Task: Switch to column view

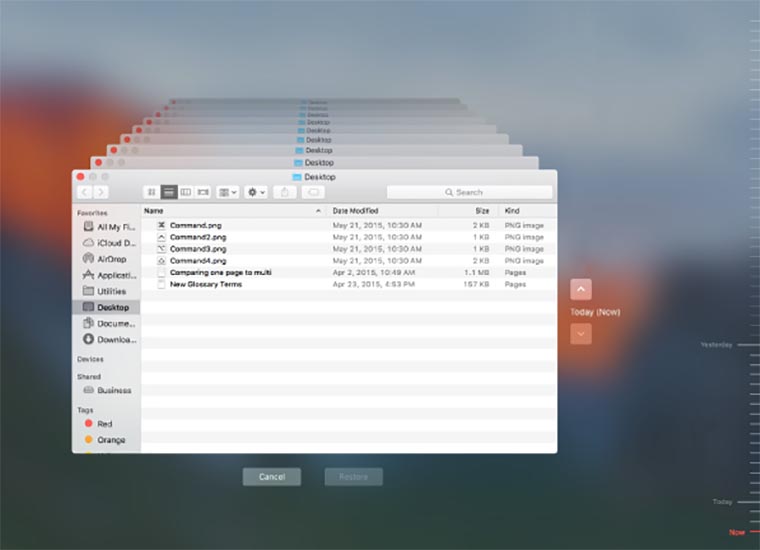Action: 186,192
